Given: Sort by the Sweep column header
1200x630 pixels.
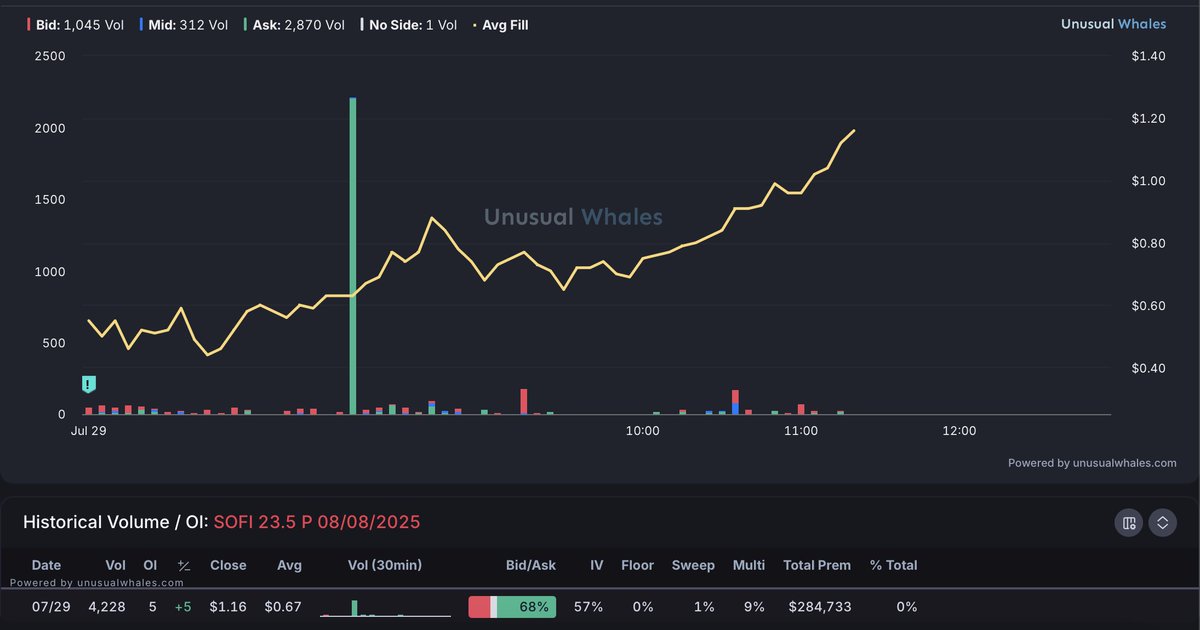Looking at the screenshot, I should point(693,565).
